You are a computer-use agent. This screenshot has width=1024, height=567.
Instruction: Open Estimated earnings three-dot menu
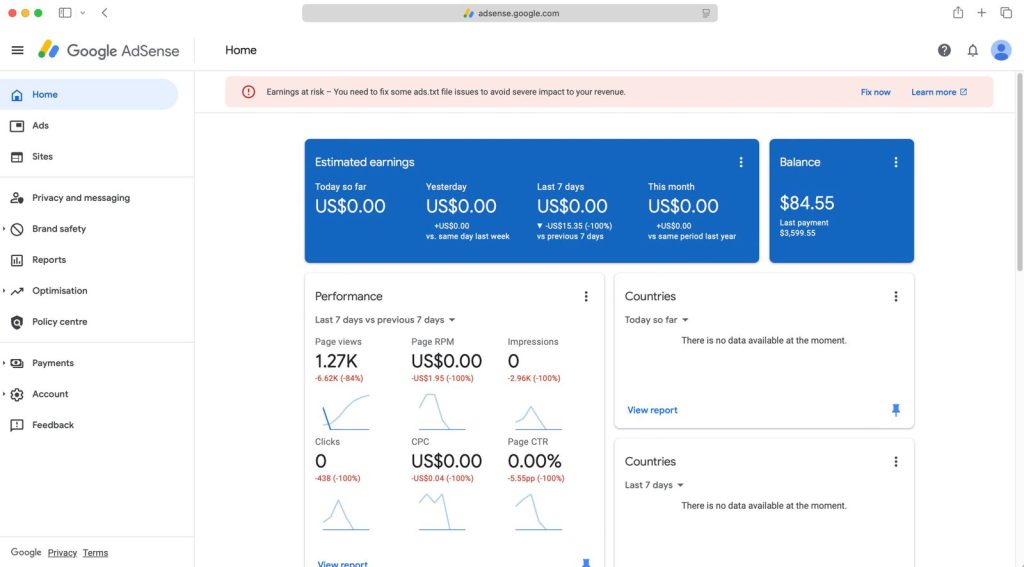(741, 162)
